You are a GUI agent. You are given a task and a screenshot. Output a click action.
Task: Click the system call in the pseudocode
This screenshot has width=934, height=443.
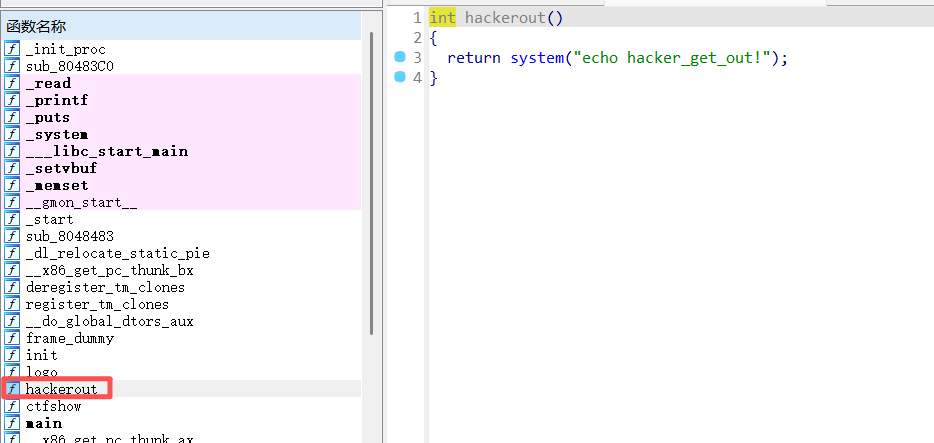(x=536, y=58)
